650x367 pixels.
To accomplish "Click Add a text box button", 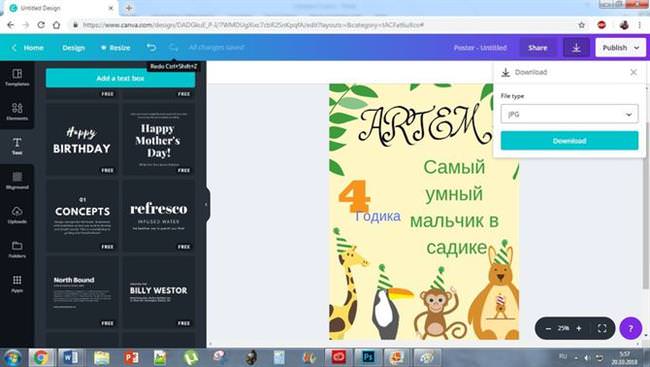I will 120,78.
